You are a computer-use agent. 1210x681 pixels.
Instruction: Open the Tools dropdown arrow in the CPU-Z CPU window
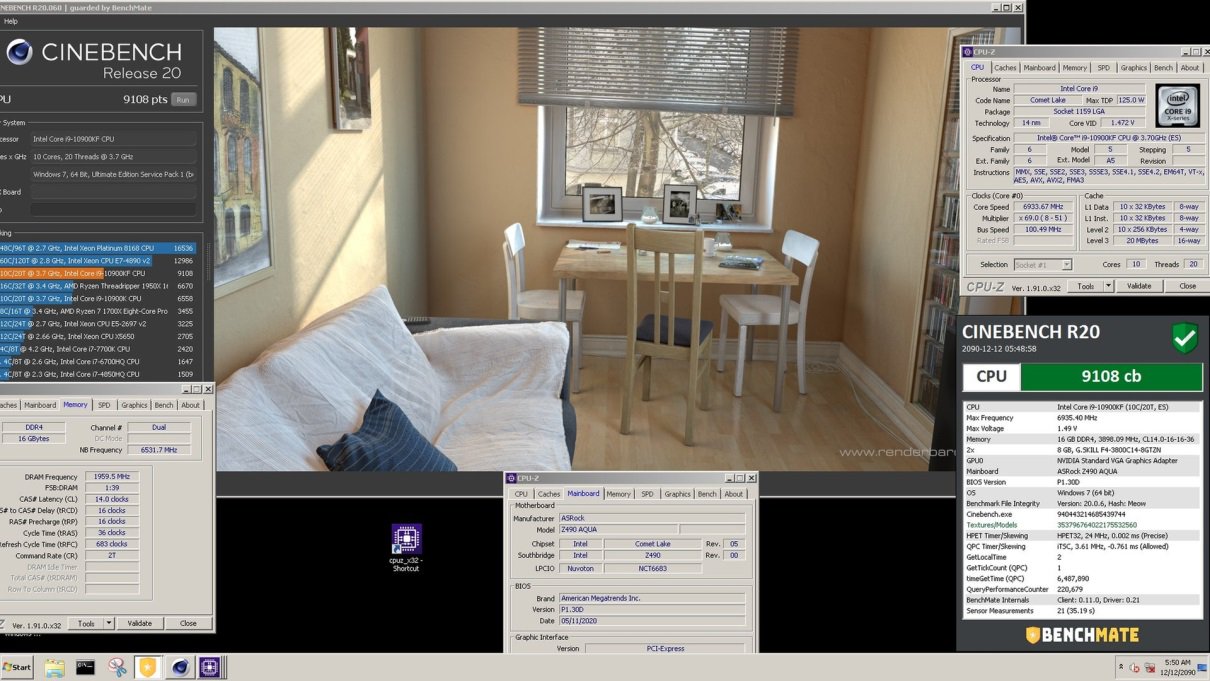click(x=1107, y=286)
